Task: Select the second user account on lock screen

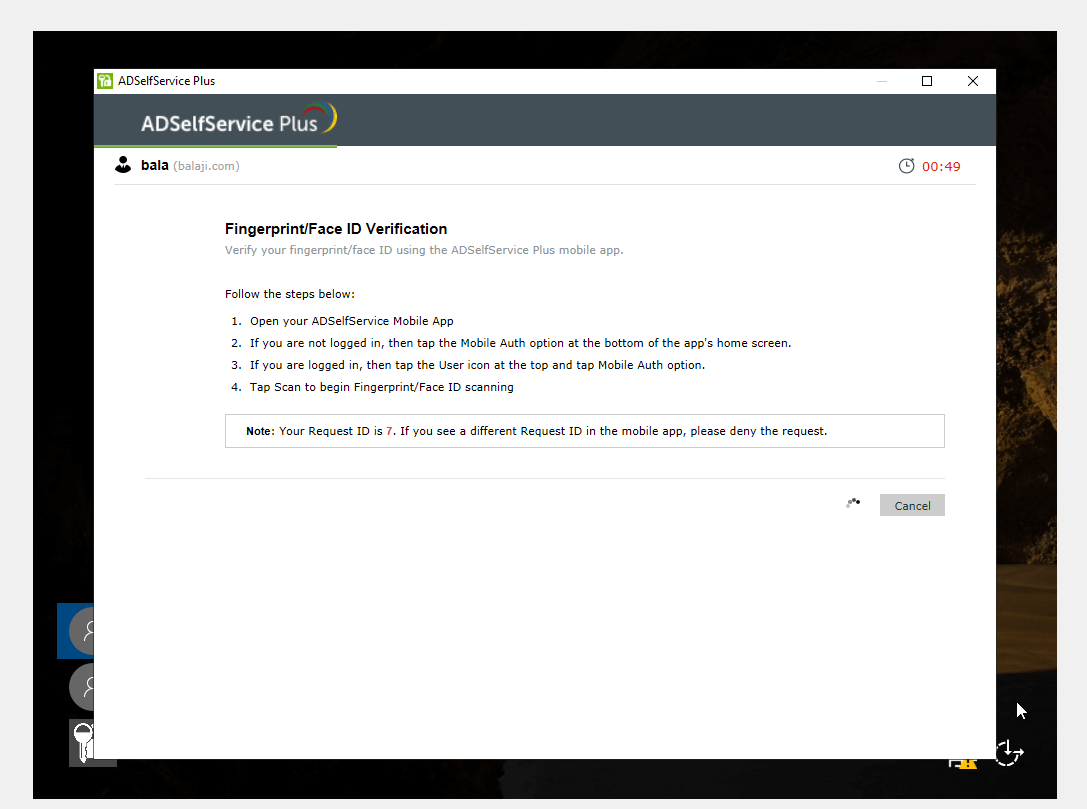Action: point(82,687)
